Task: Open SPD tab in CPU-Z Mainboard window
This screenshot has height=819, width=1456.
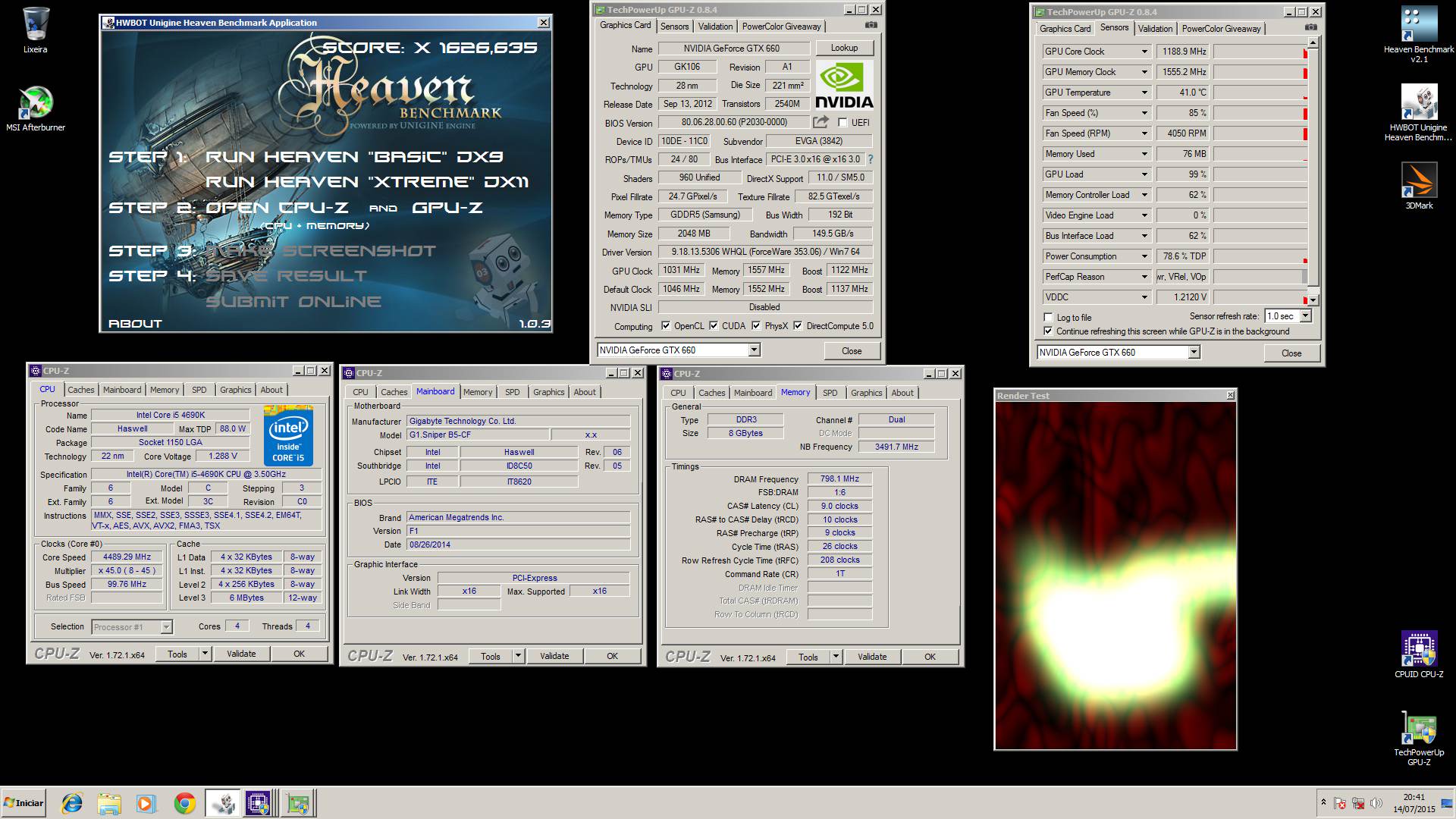Action: coord(513,392)
